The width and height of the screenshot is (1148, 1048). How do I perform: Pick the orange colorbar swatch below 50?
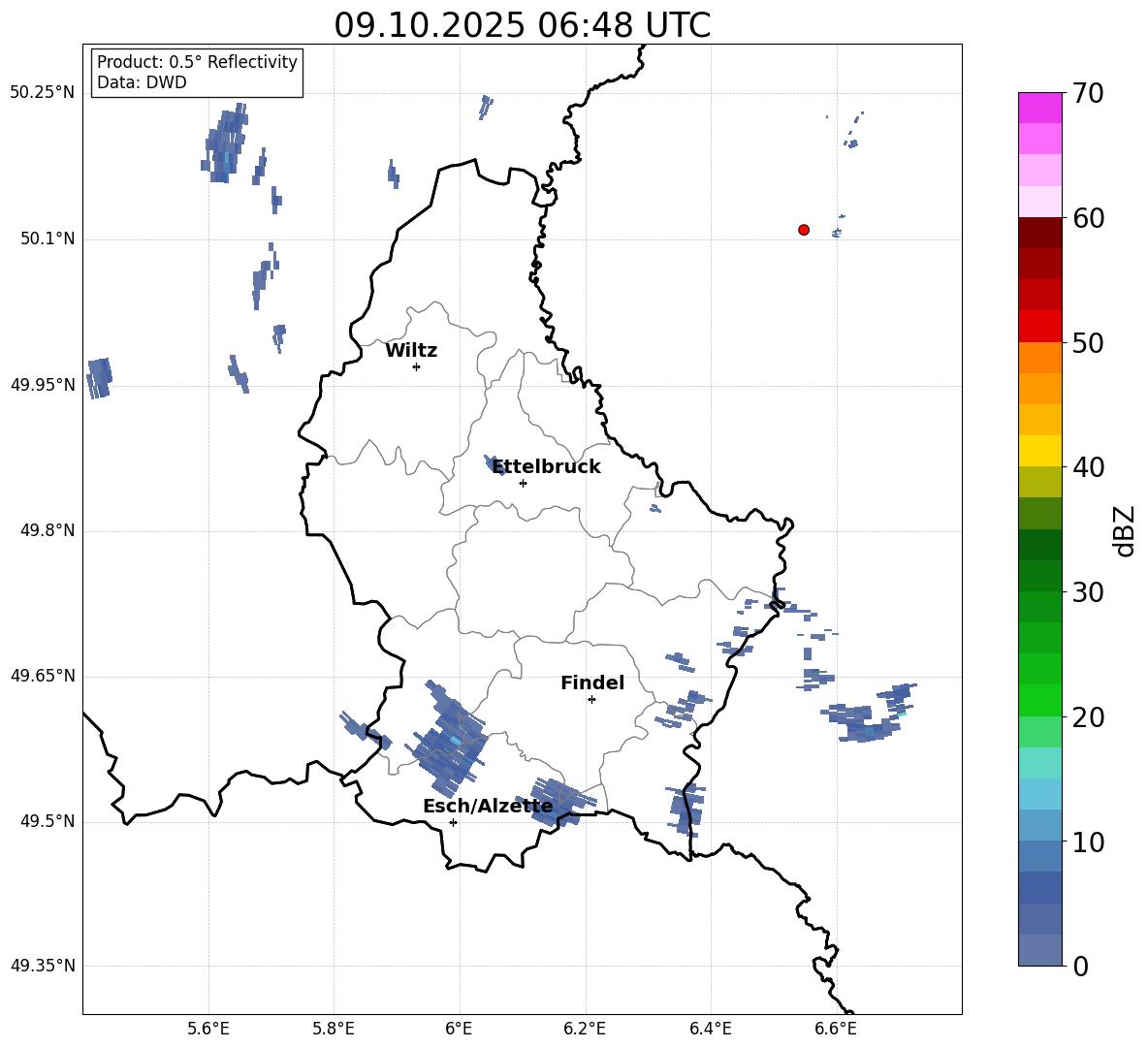pyautogui.click(x=1040, y=358)
